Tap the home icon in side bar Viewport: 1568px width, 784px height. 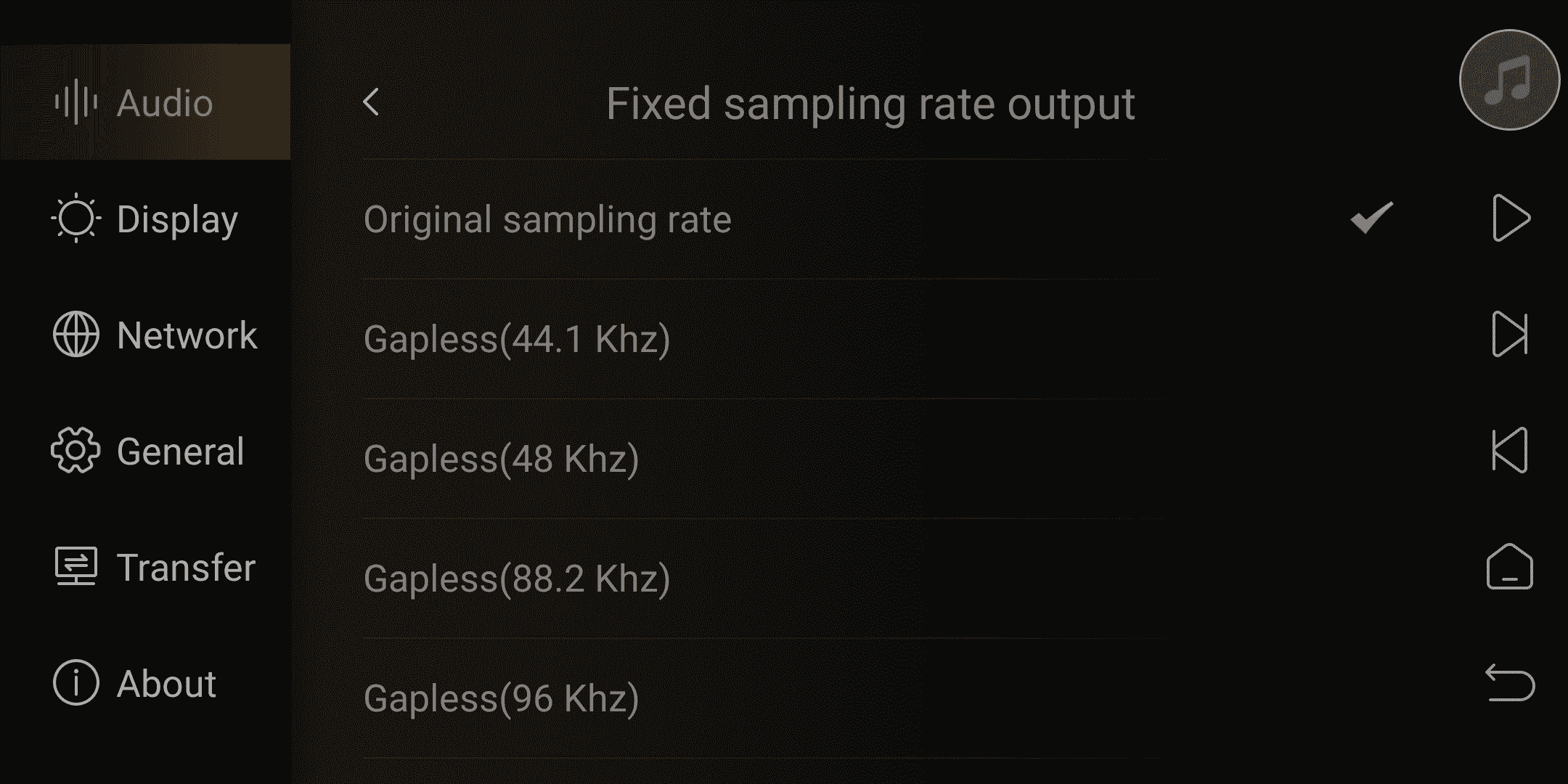(x=1510, y=566)
